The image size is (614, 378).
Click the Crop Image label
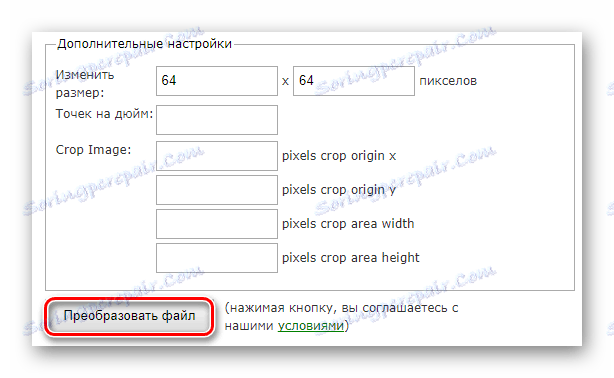click(93, 150)
